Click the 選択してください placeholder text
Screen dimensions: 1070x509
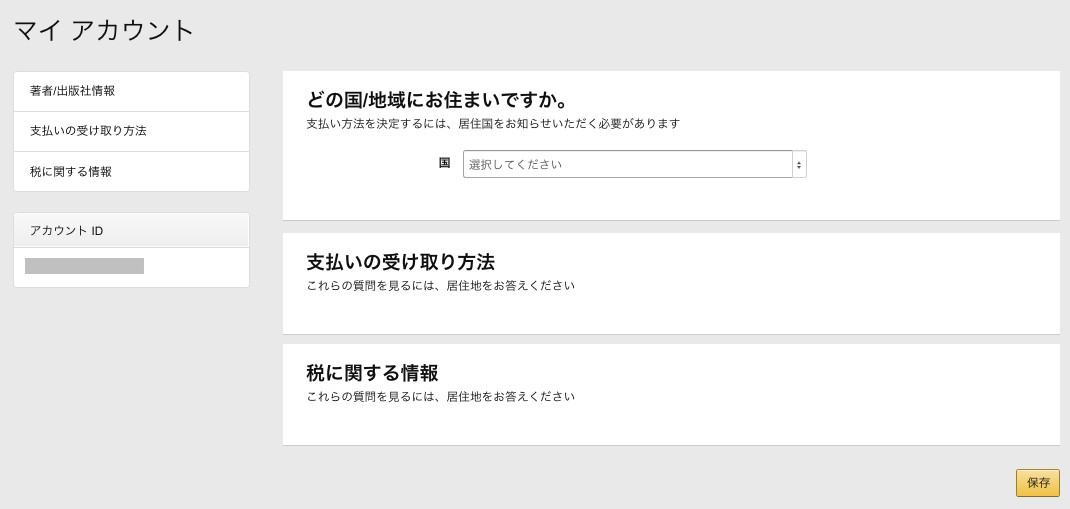(515, 164)
